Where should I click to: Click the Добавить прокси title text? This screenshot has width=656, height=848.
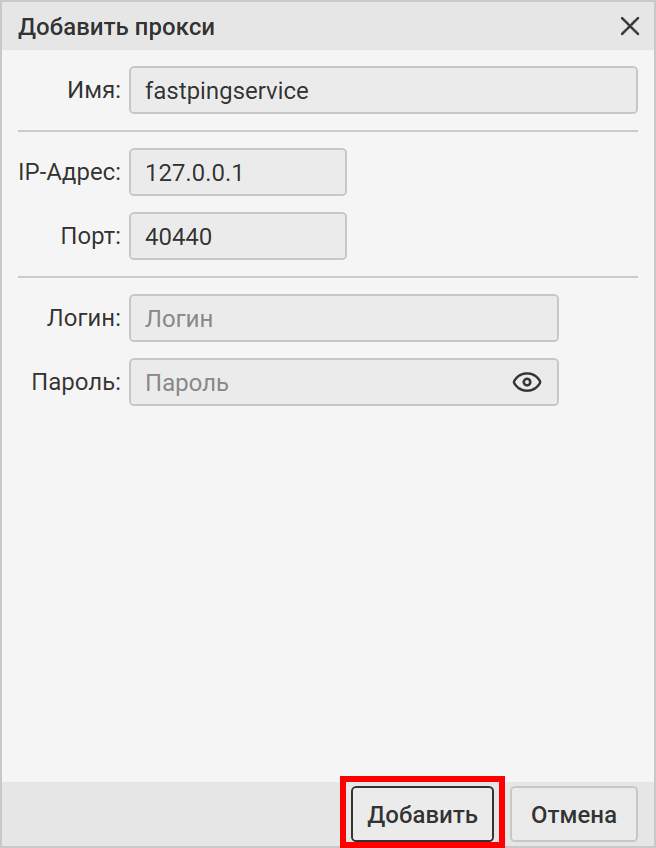pos(117,27)
